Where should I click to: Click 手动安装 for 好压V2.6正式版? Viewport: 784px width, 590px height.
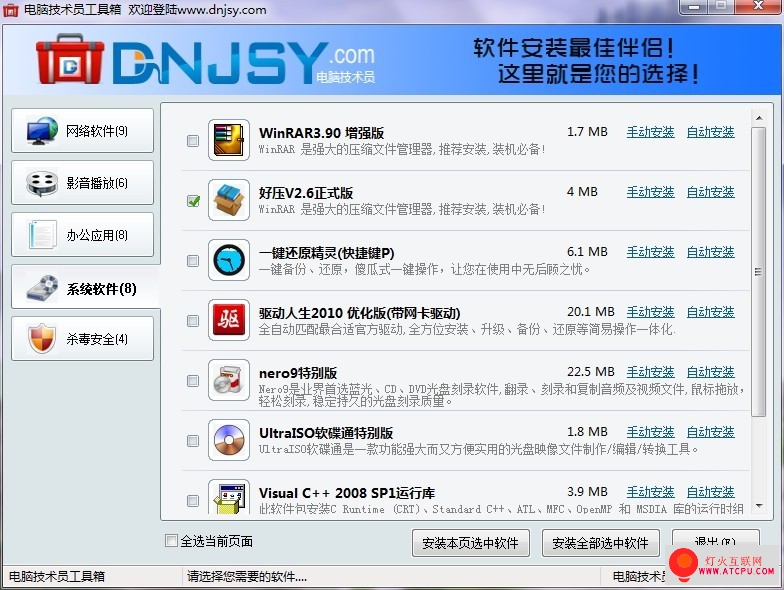tap(650, 192)
